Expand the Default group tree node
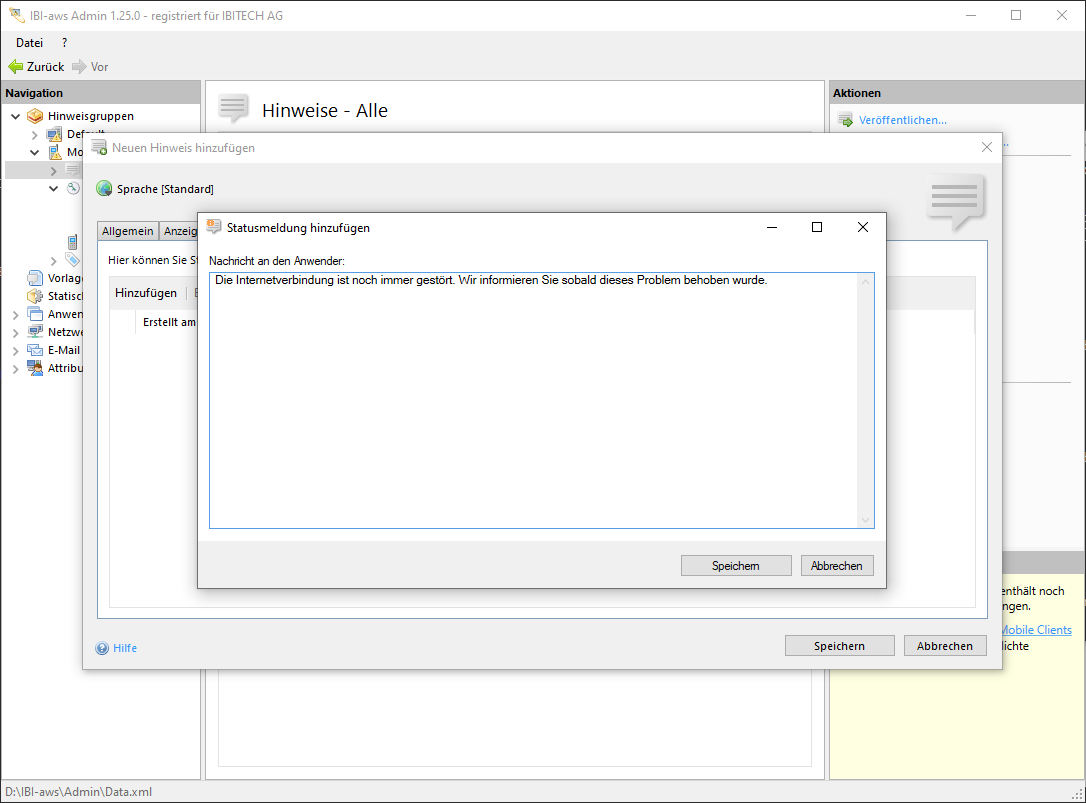Viewport: 1086px width, 803px height. coord(34,134)
